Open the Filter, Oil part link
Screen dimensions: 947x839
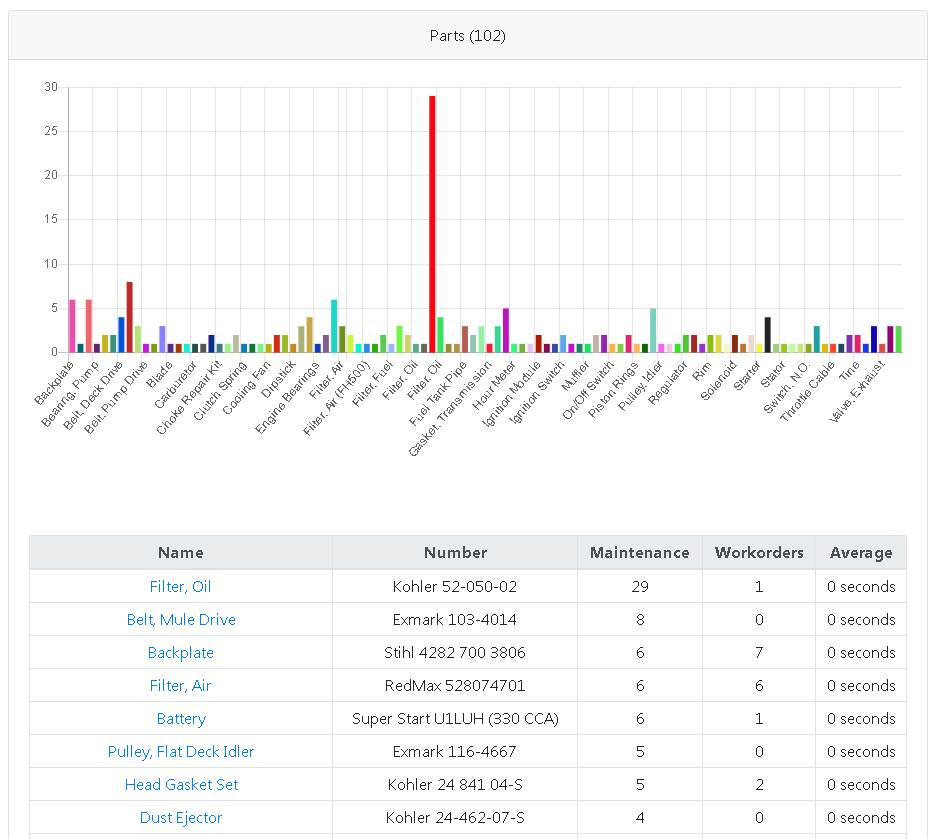pos(181,587)
